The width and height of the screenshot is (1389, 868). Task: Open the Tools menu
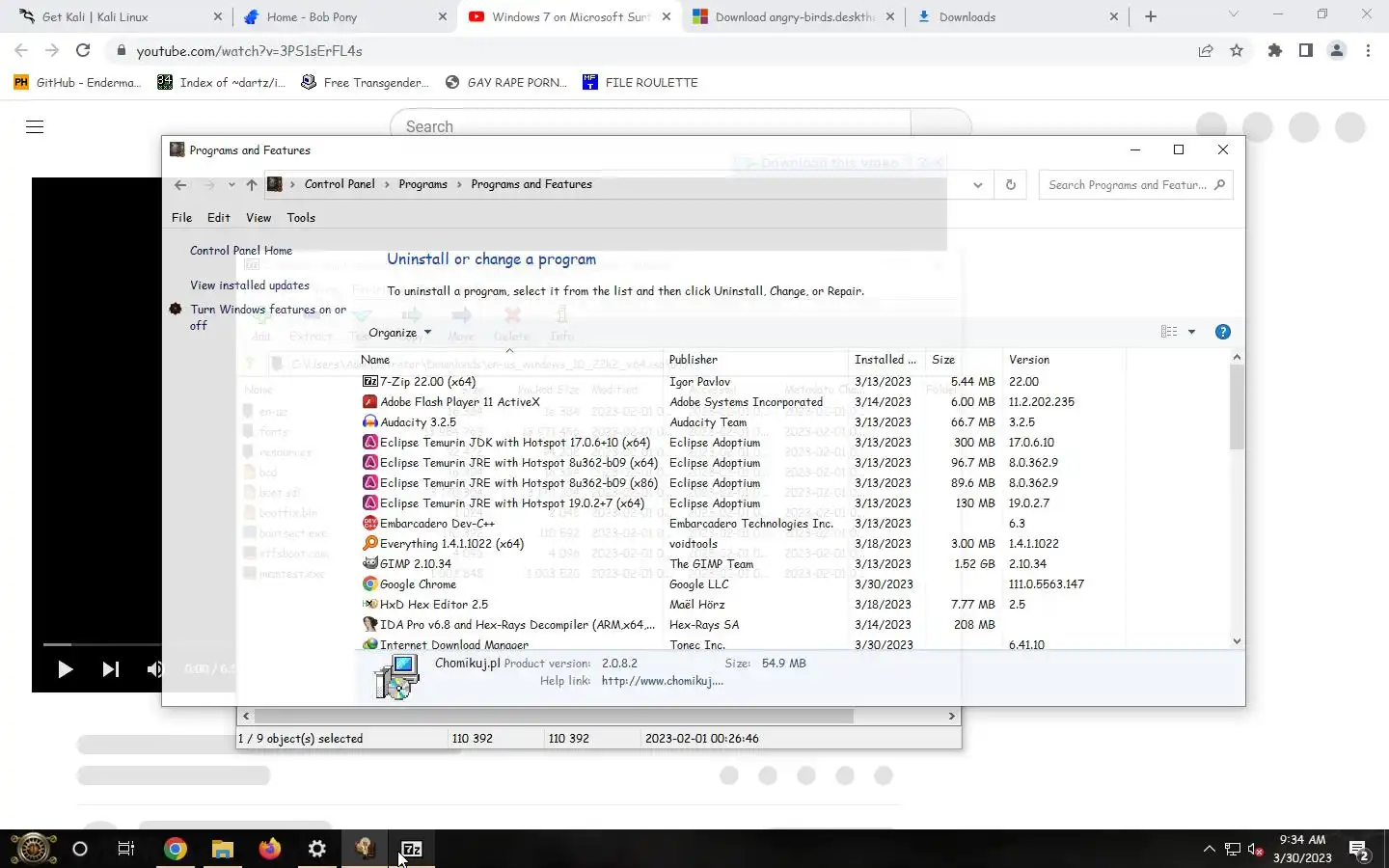[x=301, y=218]
